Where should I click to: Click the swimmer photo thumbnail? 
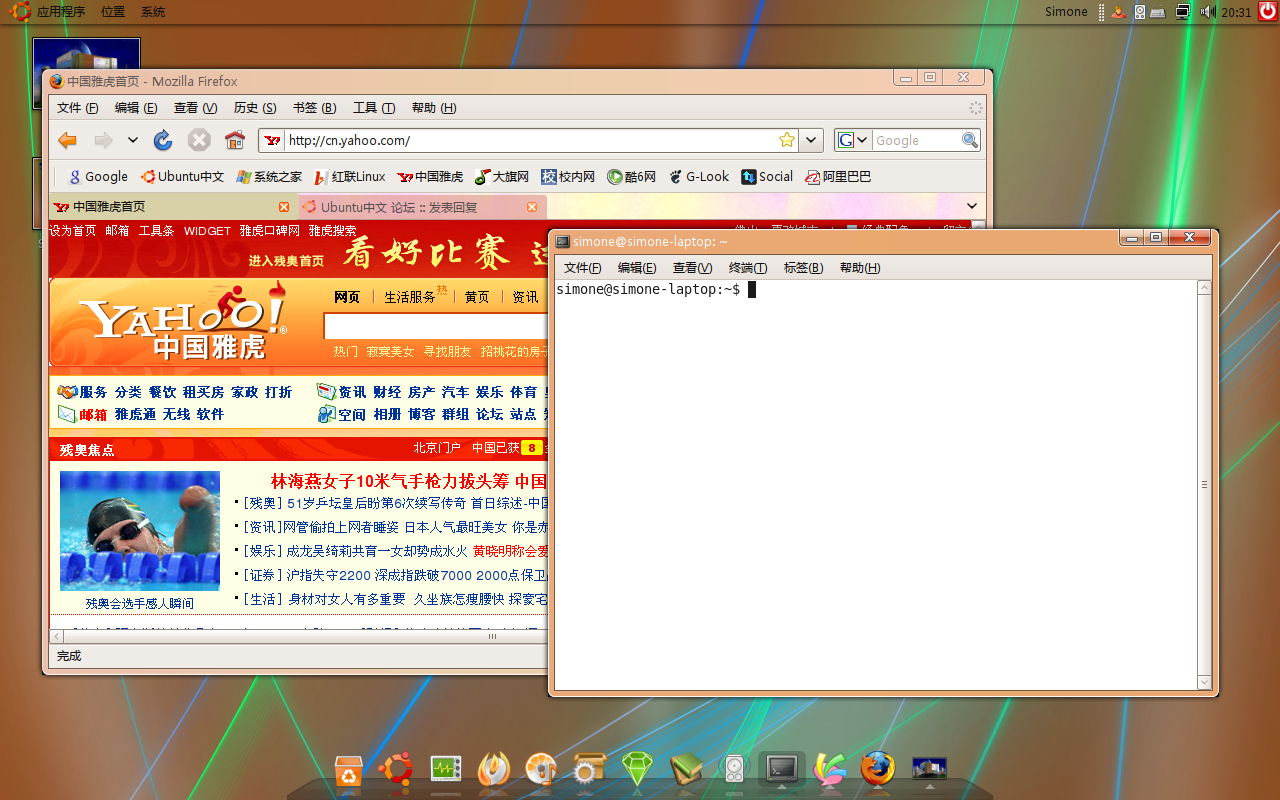140,530
